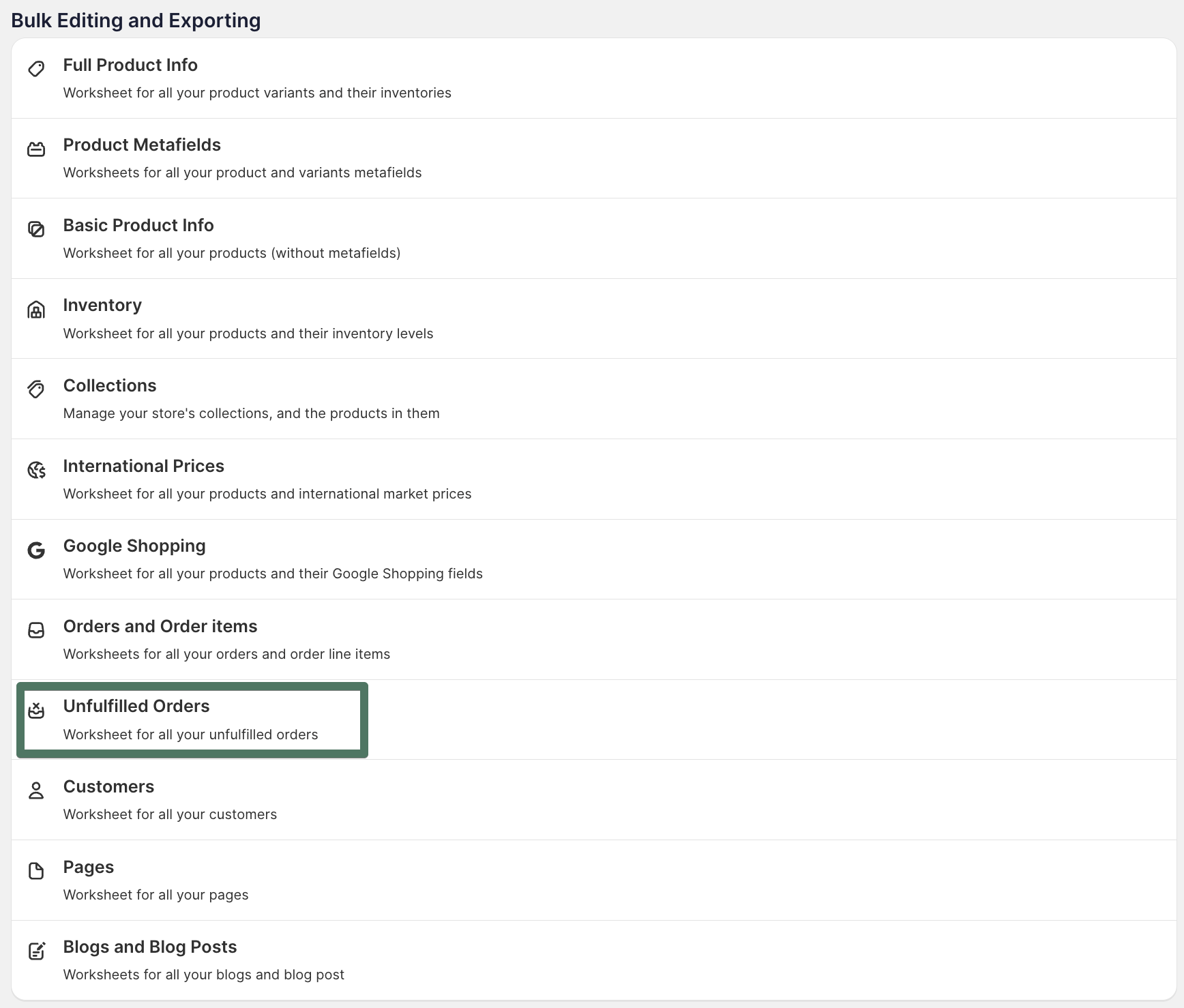Click the person icon beside Customers

coord(36,790)
